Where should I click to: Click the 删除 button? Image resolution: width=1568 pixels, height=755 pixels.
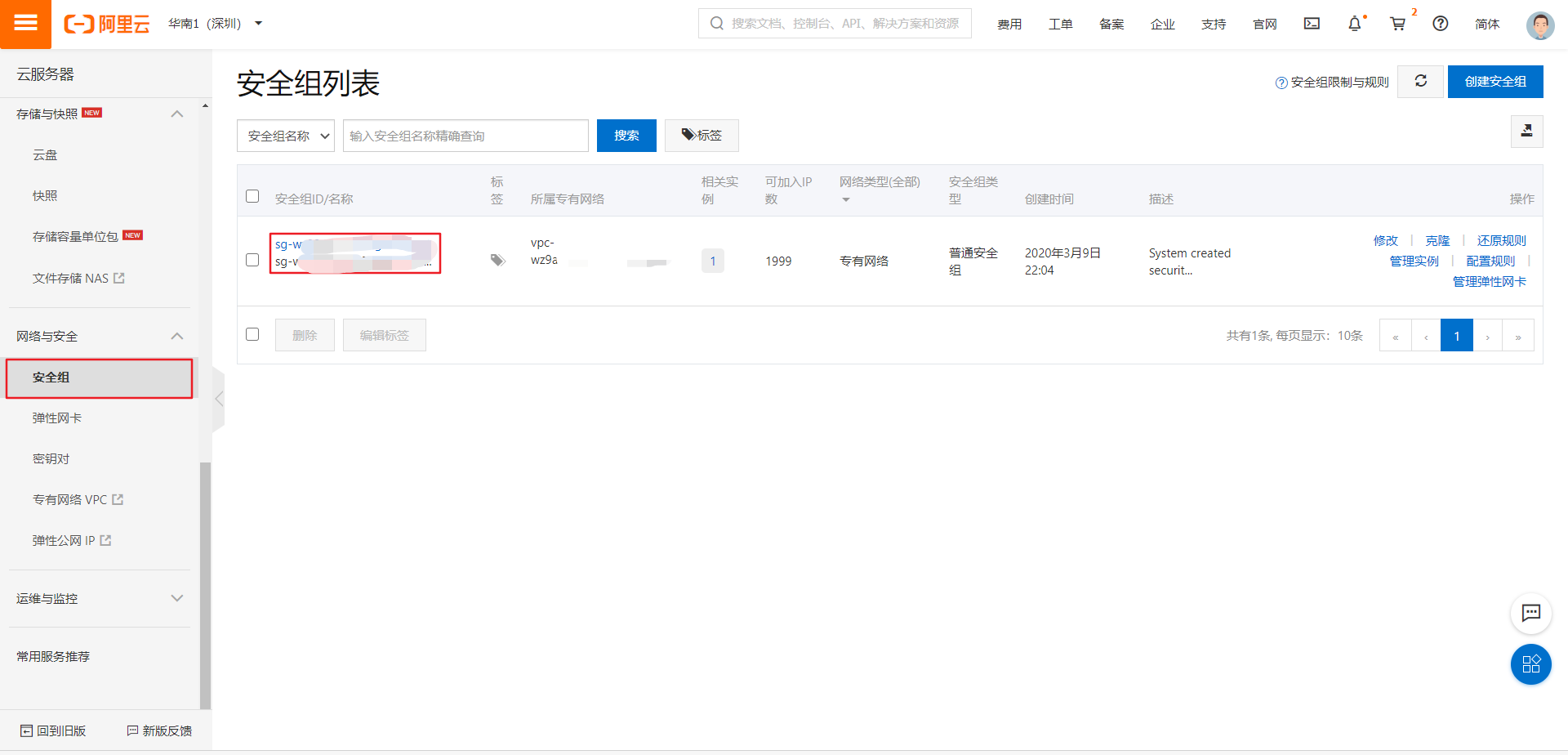coord(305,335)
